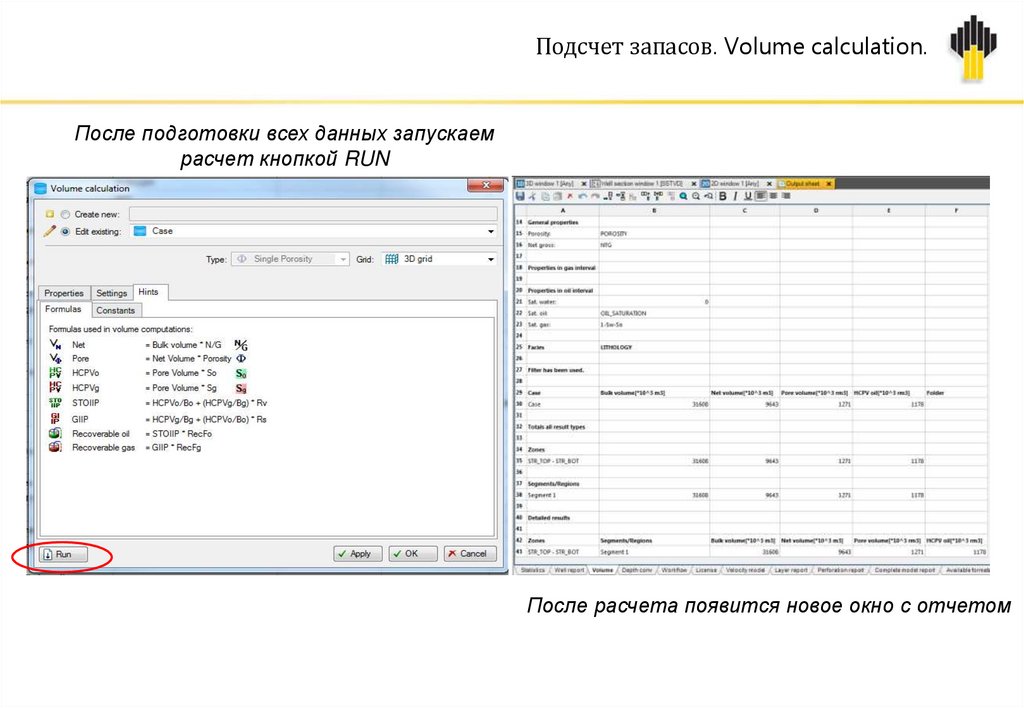Click the Recoverable oil icon
The width and height of the screenshot is (1024, 708).
pos(56,434)
